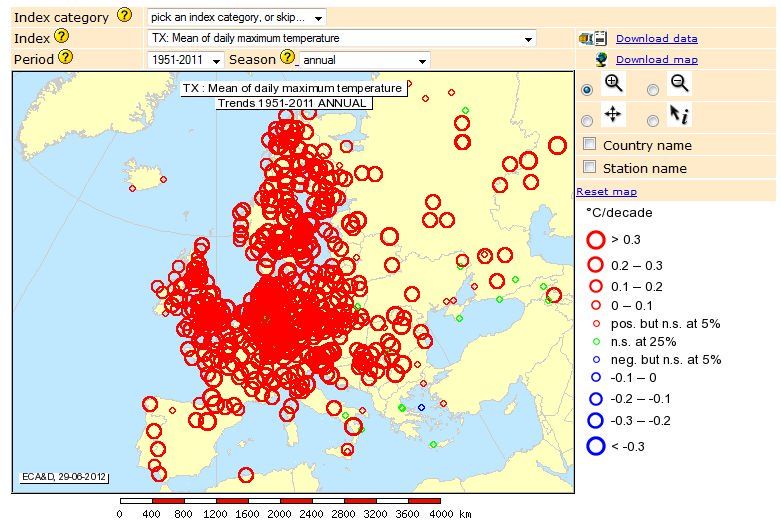Image resolution: width=781 pixels, height=525 pixels.
Task: Click the green station marker on Crete
Action: (x=433, y=444)
